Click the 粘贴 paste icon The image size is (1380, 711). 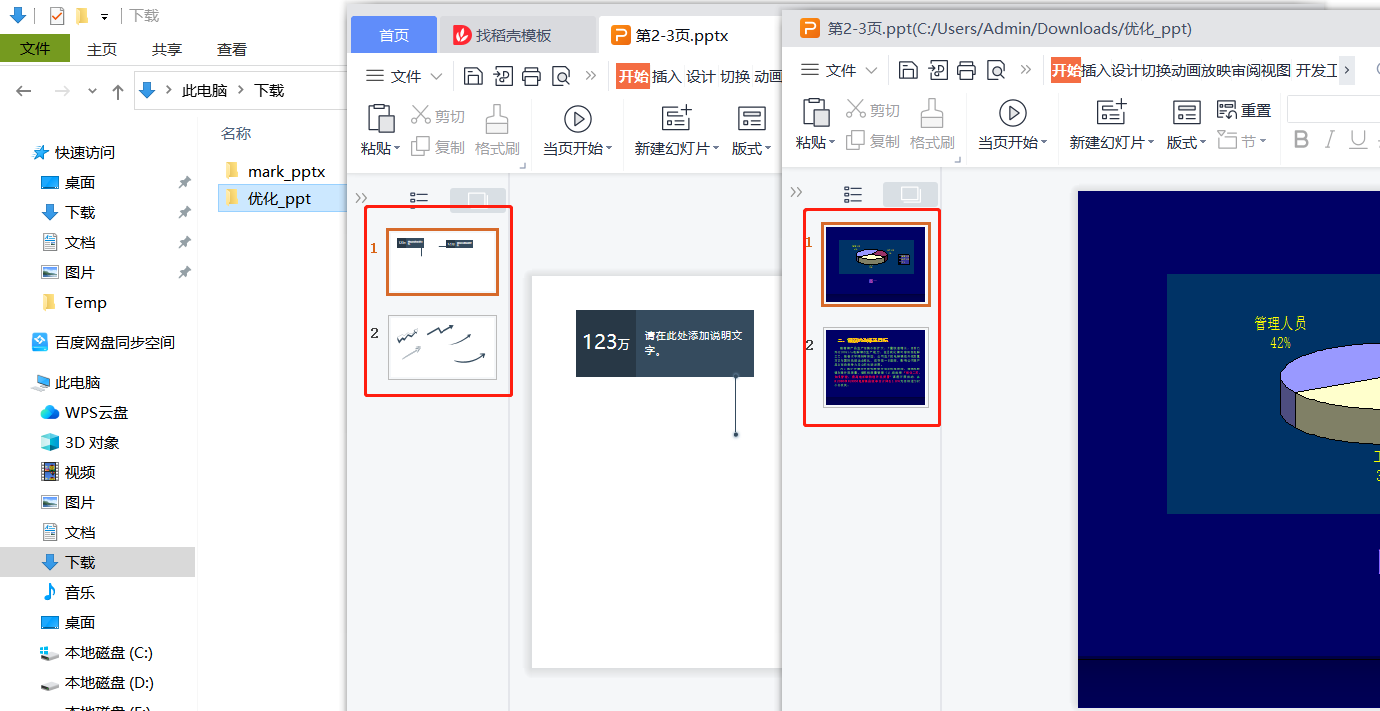pyautogui.click(x=813, y=125)
